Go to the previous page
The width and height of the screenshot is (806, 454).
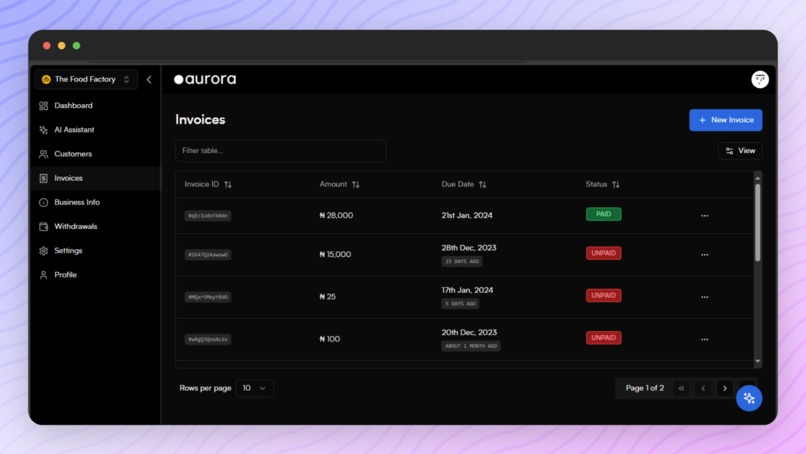coord(703,388)
